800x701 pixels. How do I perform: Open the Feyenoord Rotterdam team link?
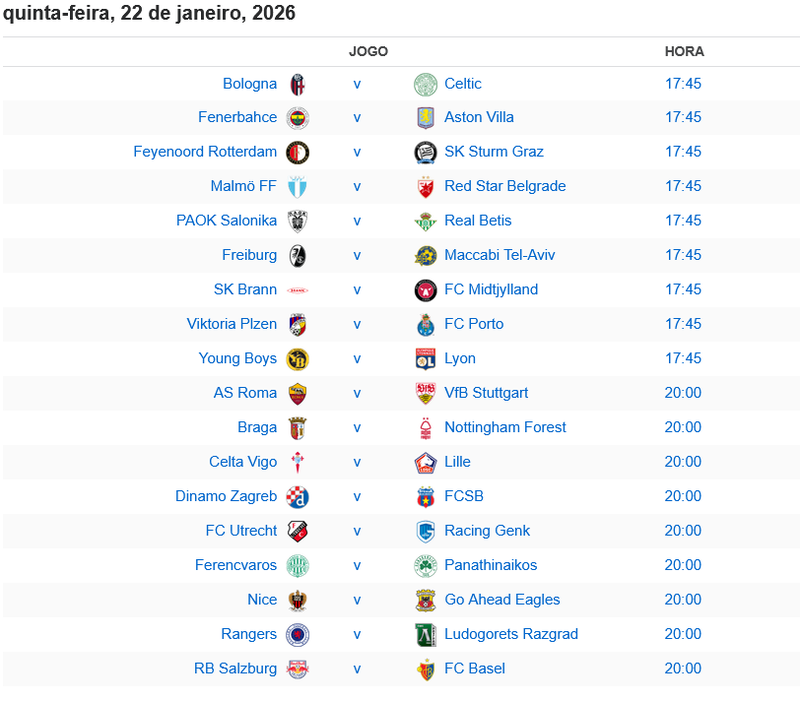coord(205,152)
